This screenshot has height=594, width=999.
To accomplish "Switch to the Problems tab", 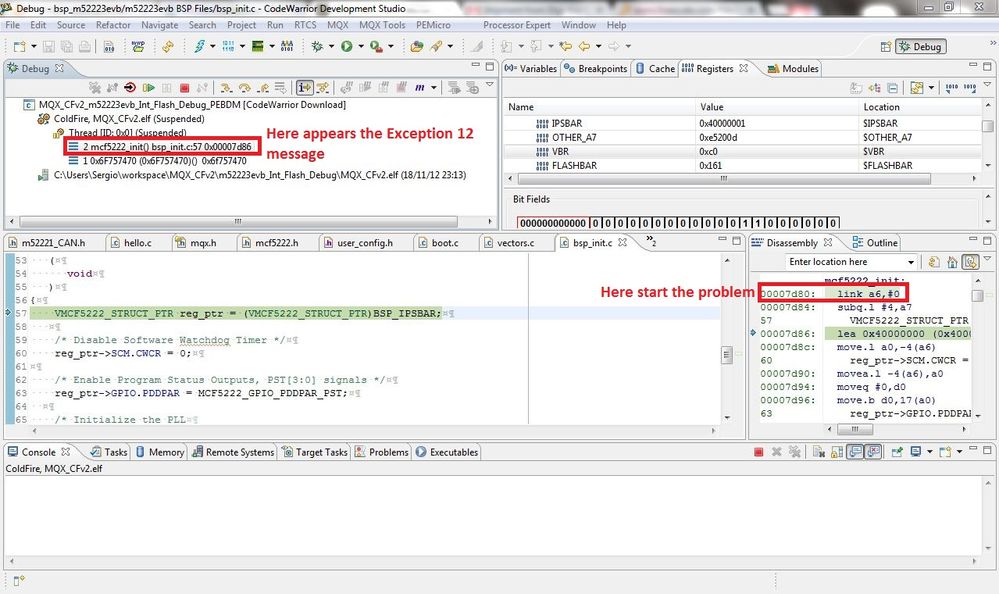I will tap(382, 452).
